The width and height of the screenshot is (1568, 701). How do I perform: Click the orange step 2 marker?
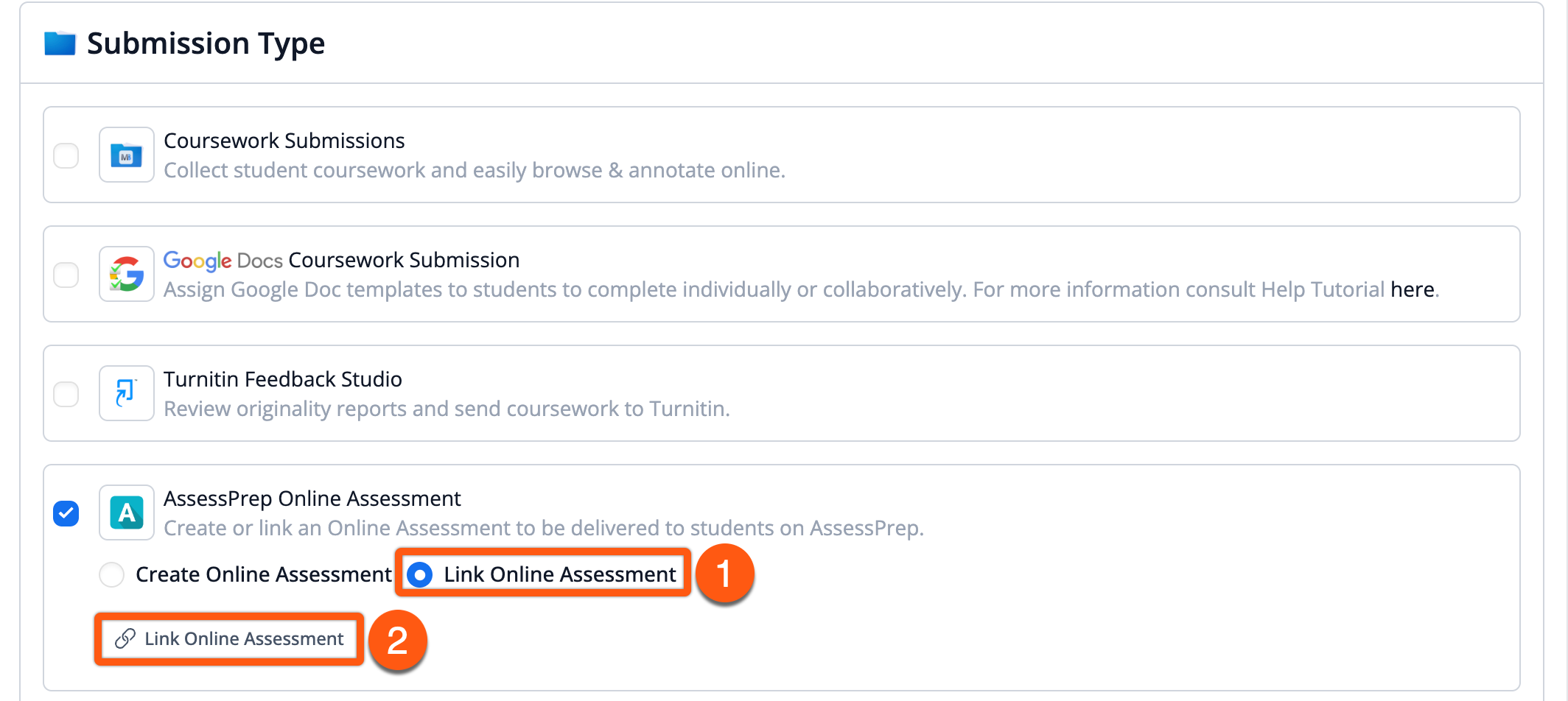pyautogui.click(x=398, y=640)
